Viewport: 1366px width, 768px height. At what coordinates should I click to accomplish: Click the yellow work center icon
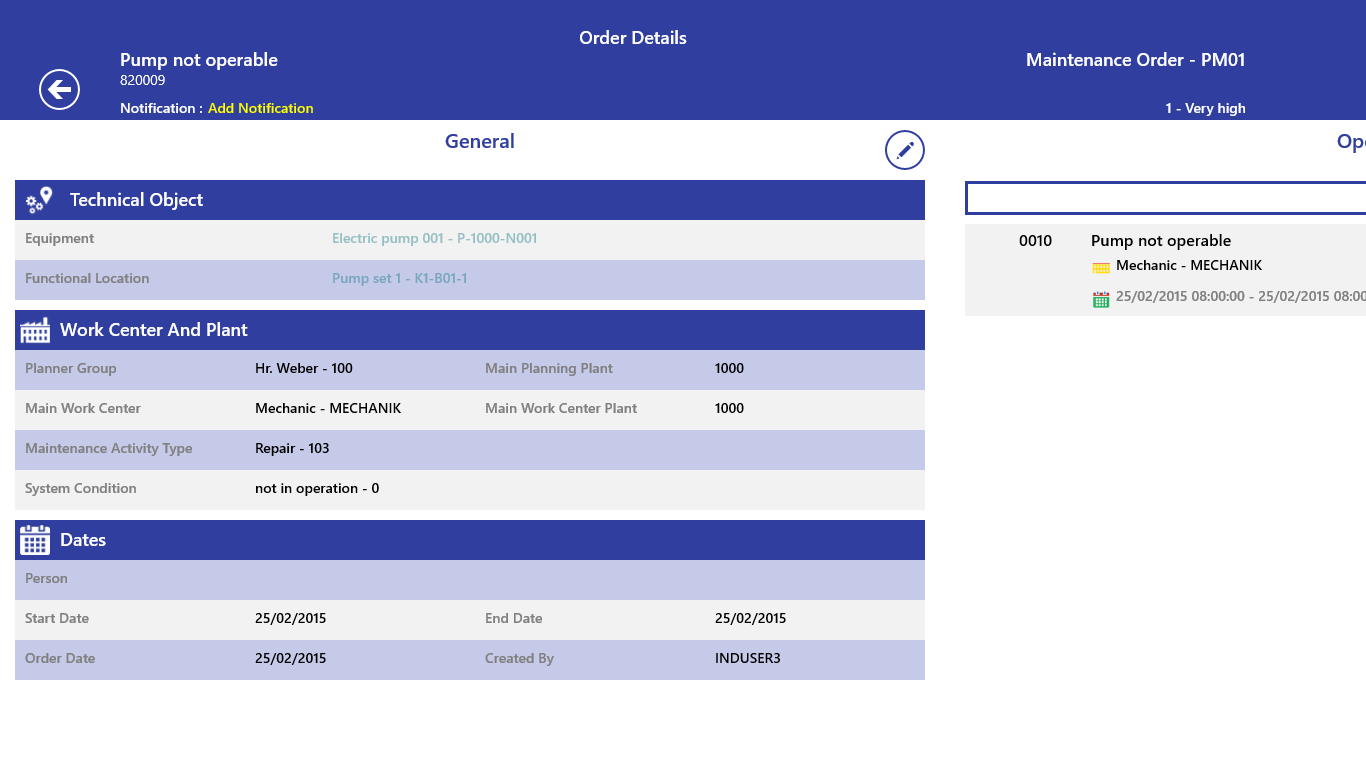pos(1101,267)
